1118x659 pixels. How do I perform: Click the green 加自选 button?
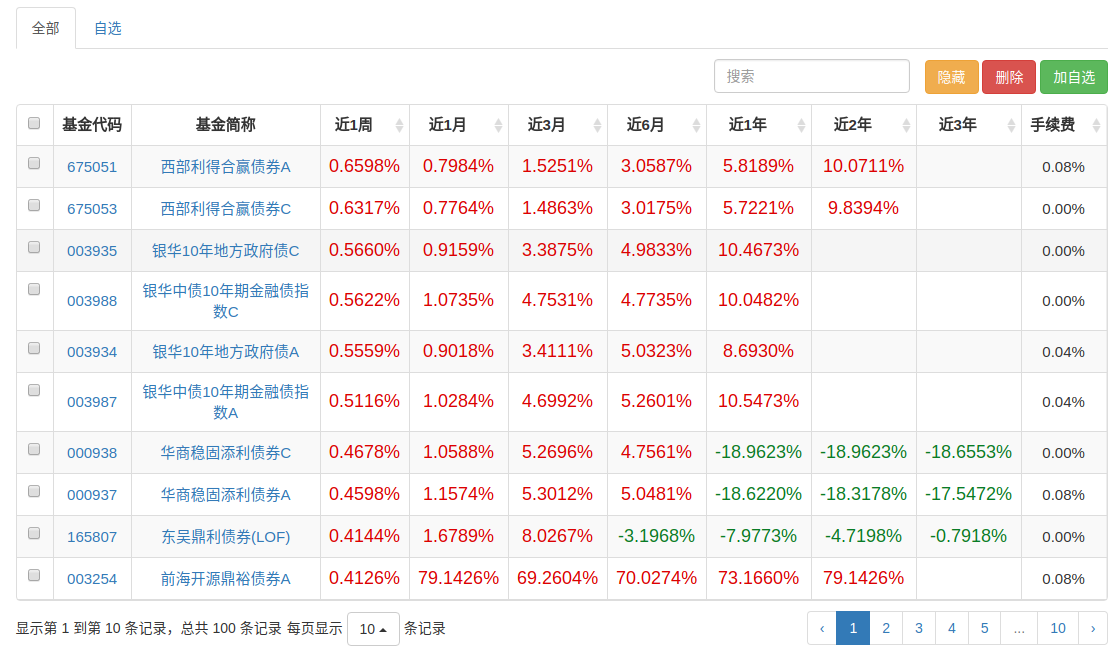tap(1074, 77)
